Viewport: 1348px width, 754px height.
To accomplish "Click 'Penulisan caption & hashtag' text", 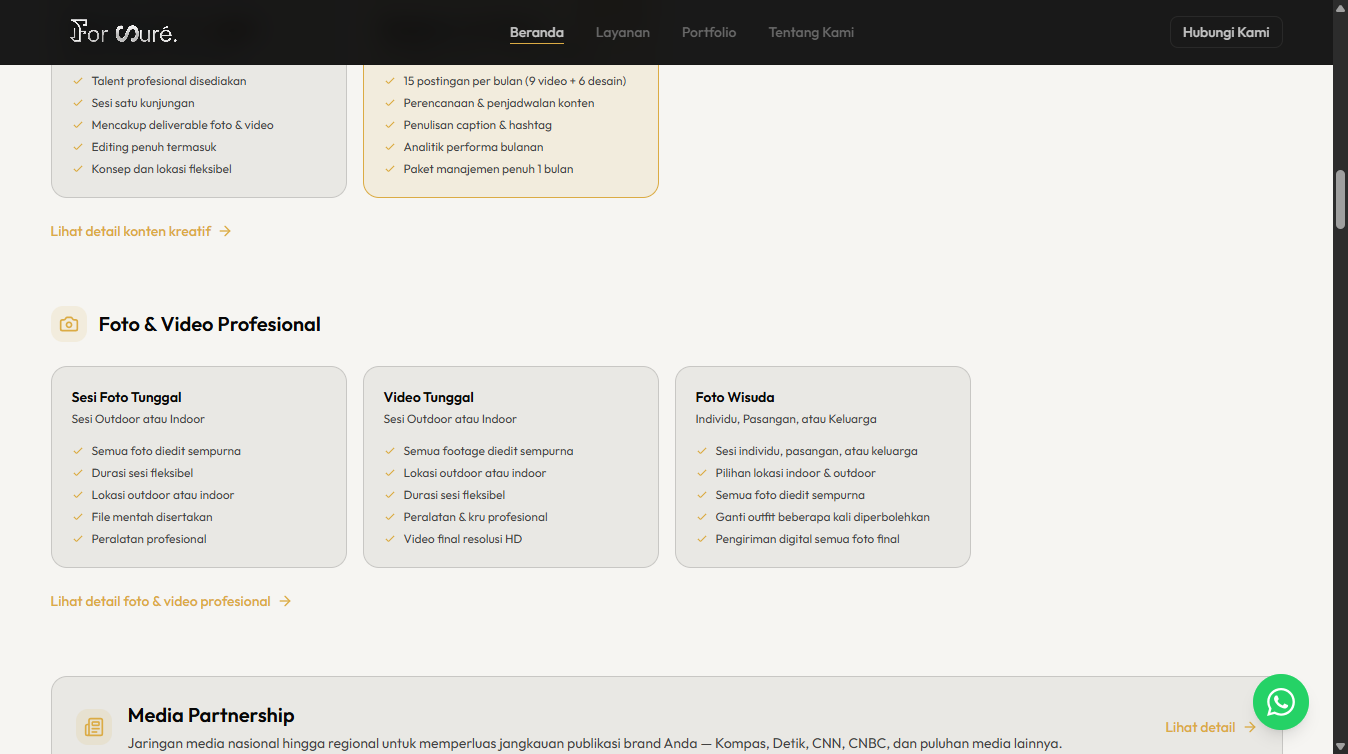I will tap(478, 125).
